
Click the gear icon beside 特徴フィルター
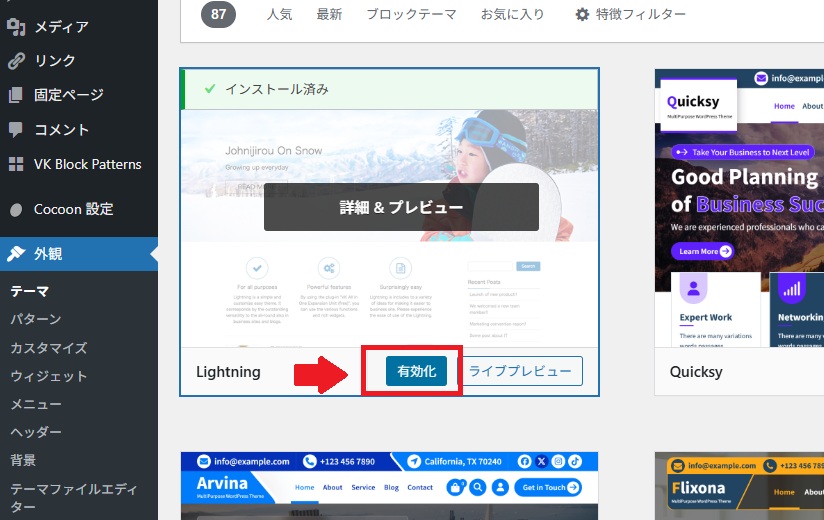[582, 14]
